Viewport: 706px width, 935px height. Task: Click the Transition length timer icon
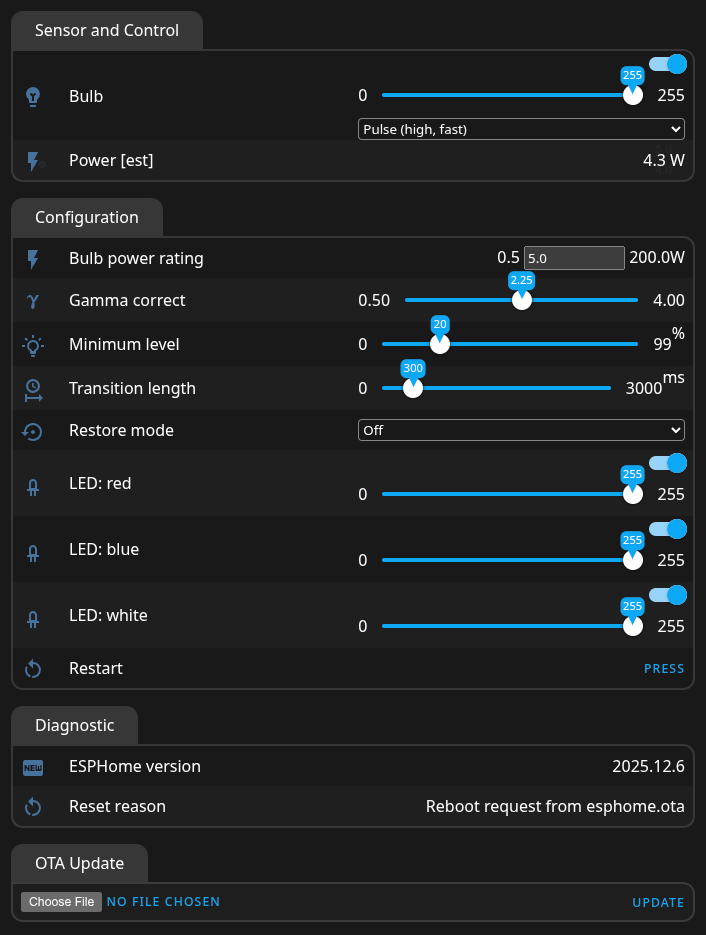tap(33, 389)
